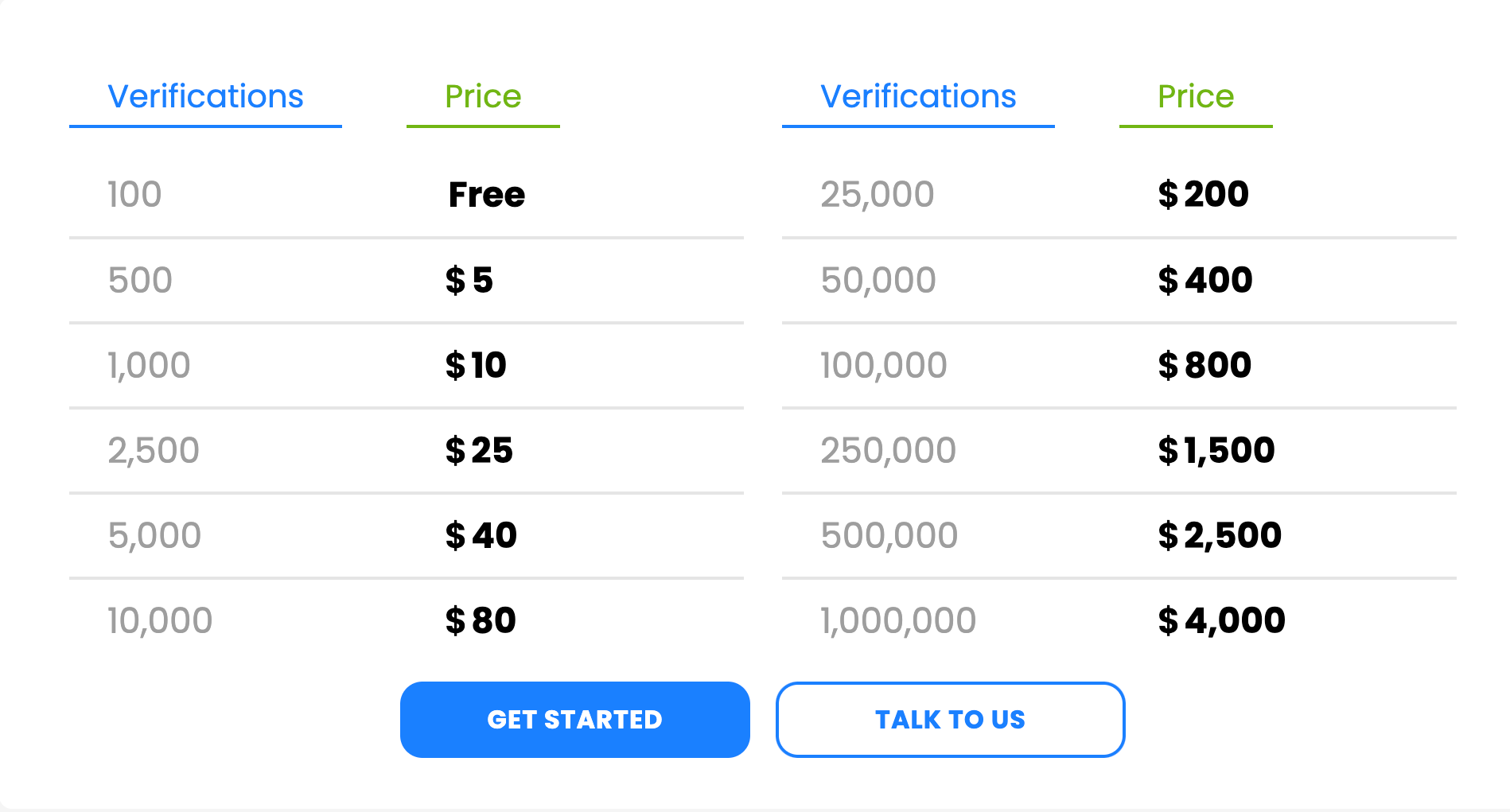Select the left Verifications column header
This screenshot has height=812, width=1510.
pos(205,97)
